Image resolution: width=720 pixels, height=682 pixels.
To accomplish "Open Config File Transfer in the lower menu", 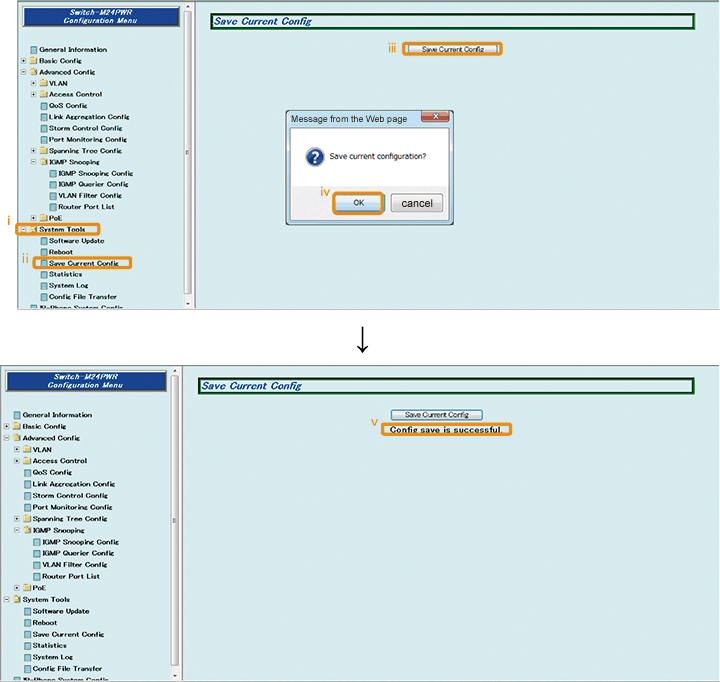I will click(67, 669).
